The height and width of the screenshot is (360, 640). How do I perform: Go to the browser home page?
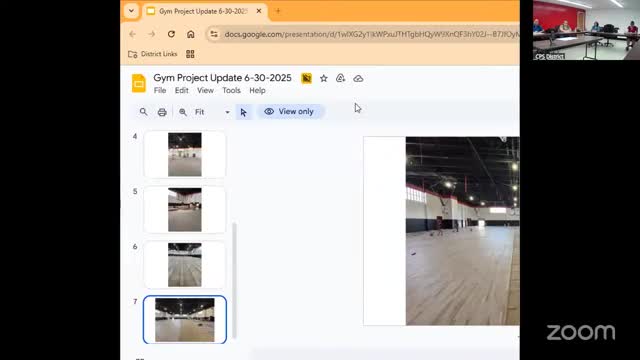[191, 34]
